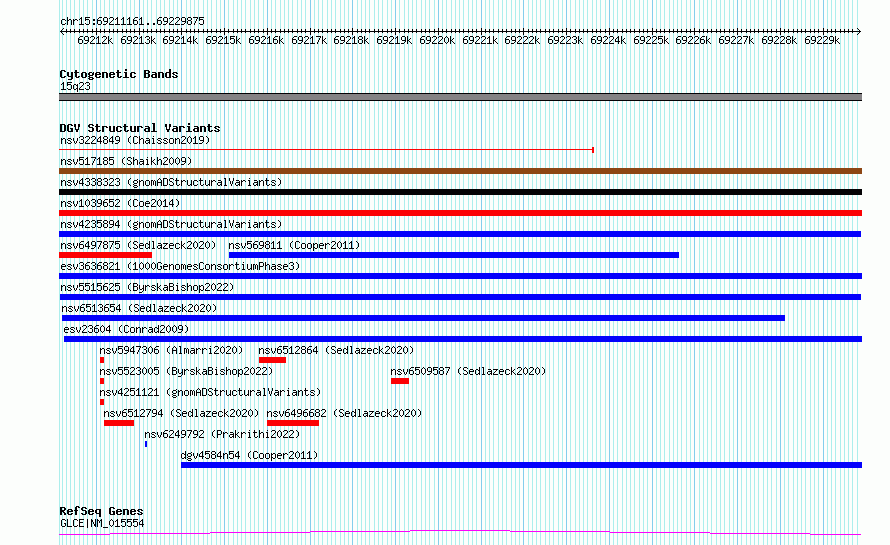Open the nsv4251121 gnomAD variant label
This screenshot has height=545, width=890.
click(x=210, y=392)
